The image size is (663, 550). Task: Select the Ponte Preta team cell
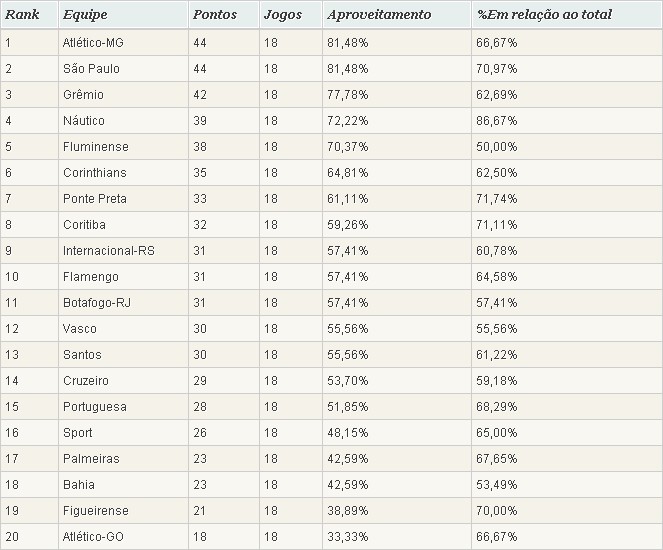tap(94, 199)
